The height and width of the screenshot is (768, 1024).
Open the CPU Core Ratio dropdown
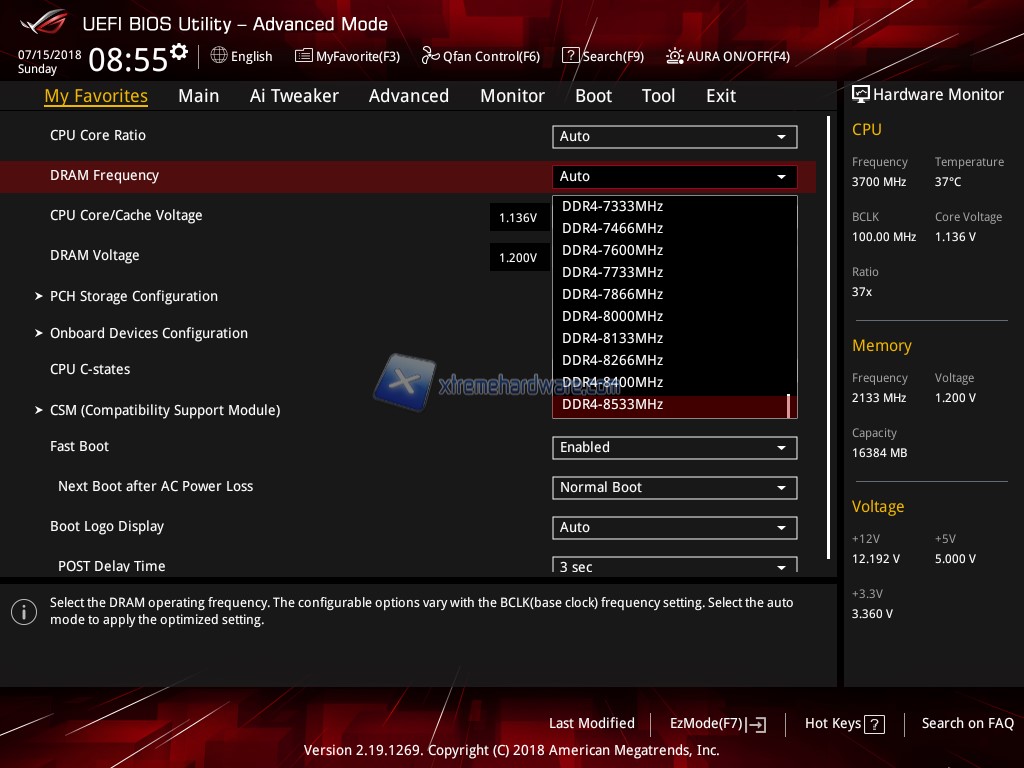click(x=674, y=137)
